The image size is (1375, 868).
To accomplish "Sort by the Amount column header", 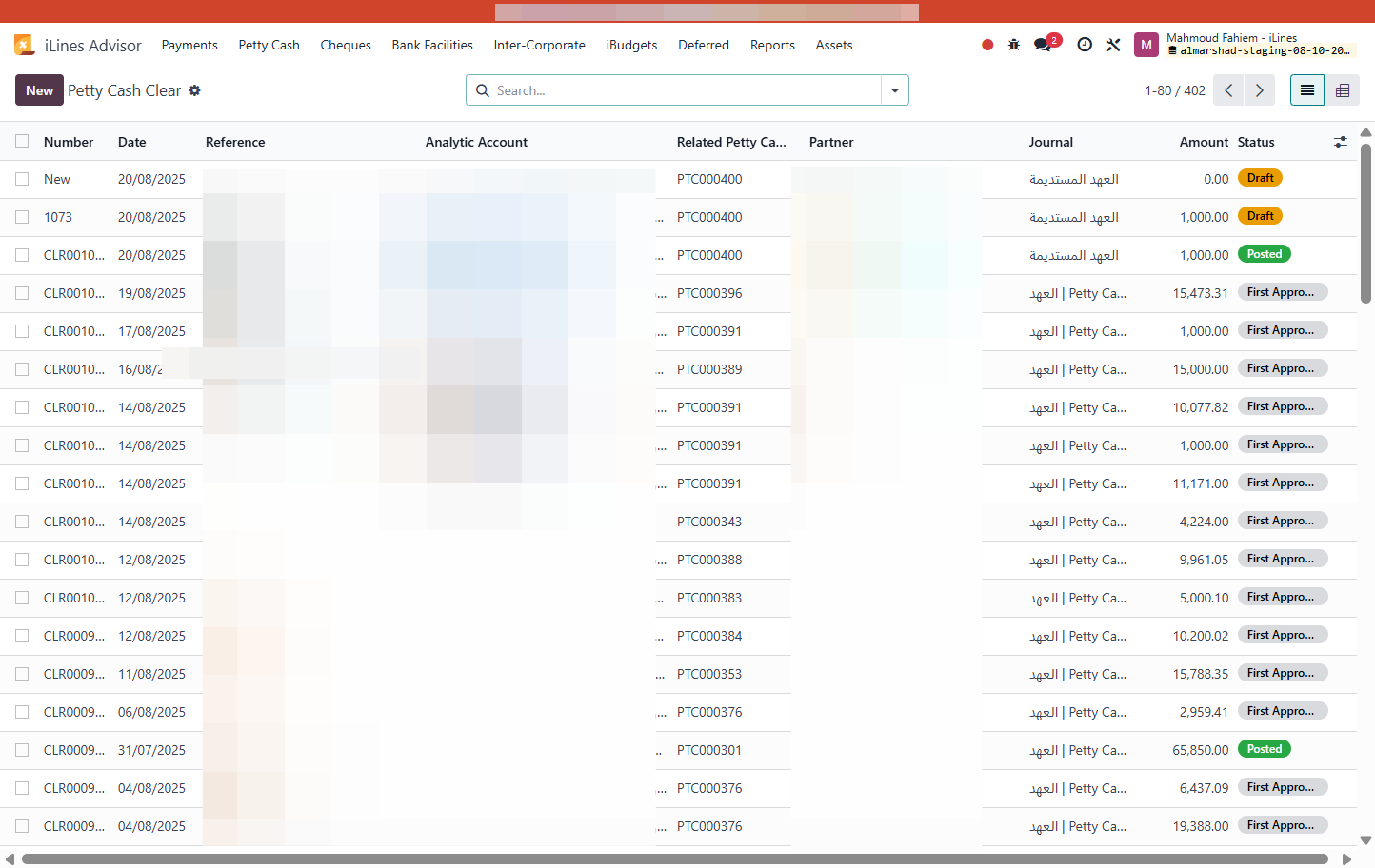I will 1204,142.
